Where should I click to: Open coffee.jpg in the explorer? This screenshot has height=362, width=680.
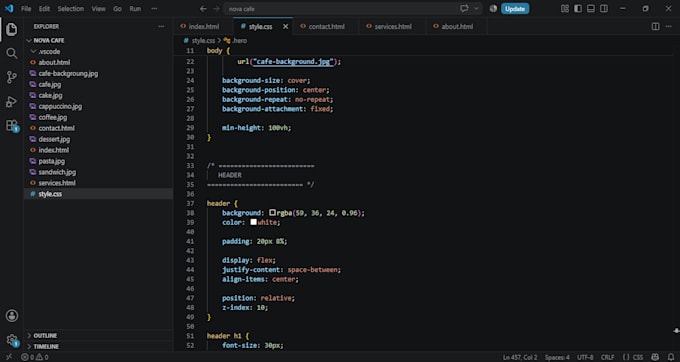53,117
